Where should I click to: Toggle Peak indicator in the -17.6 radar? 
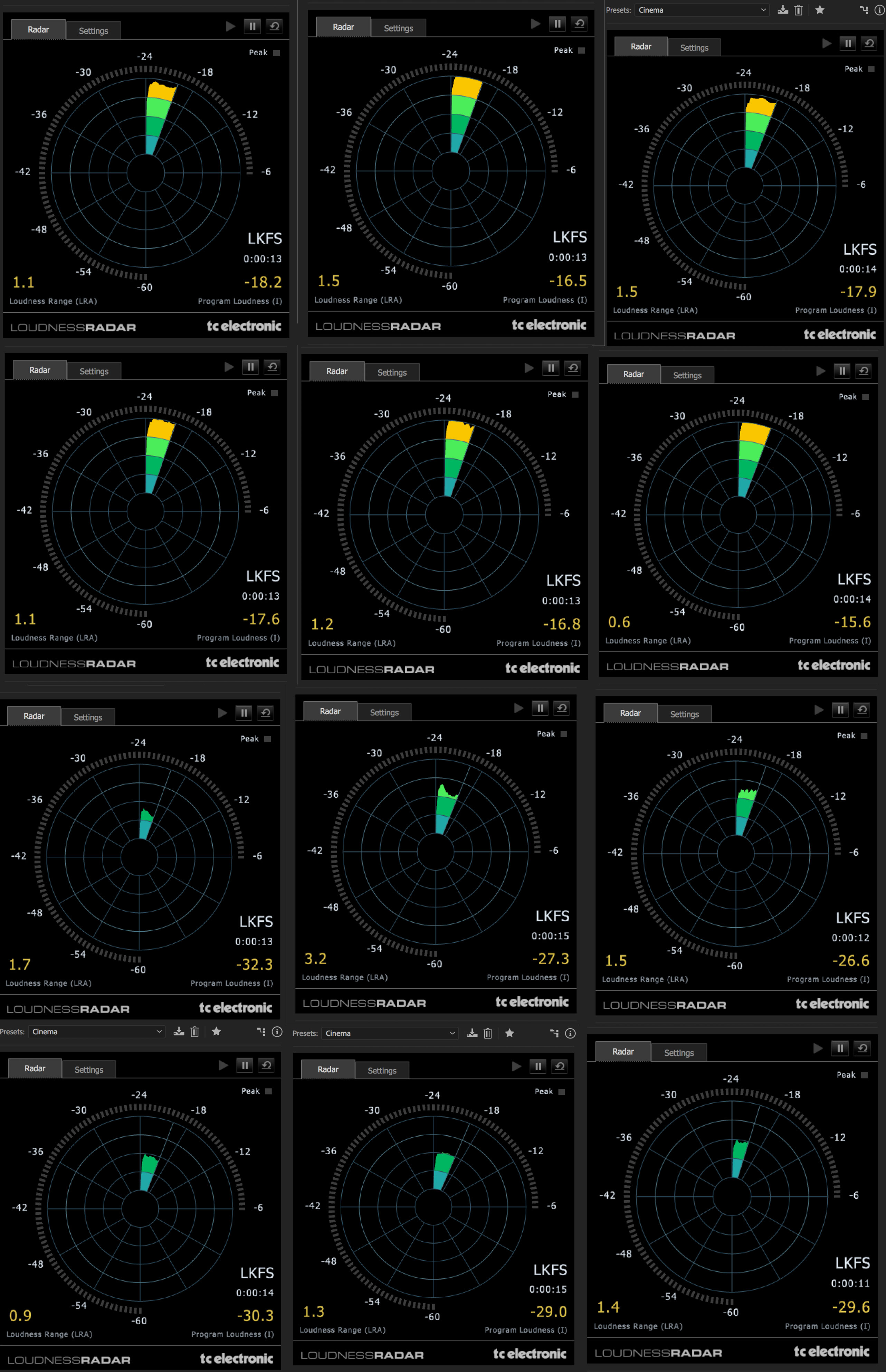tap(274, 393)
